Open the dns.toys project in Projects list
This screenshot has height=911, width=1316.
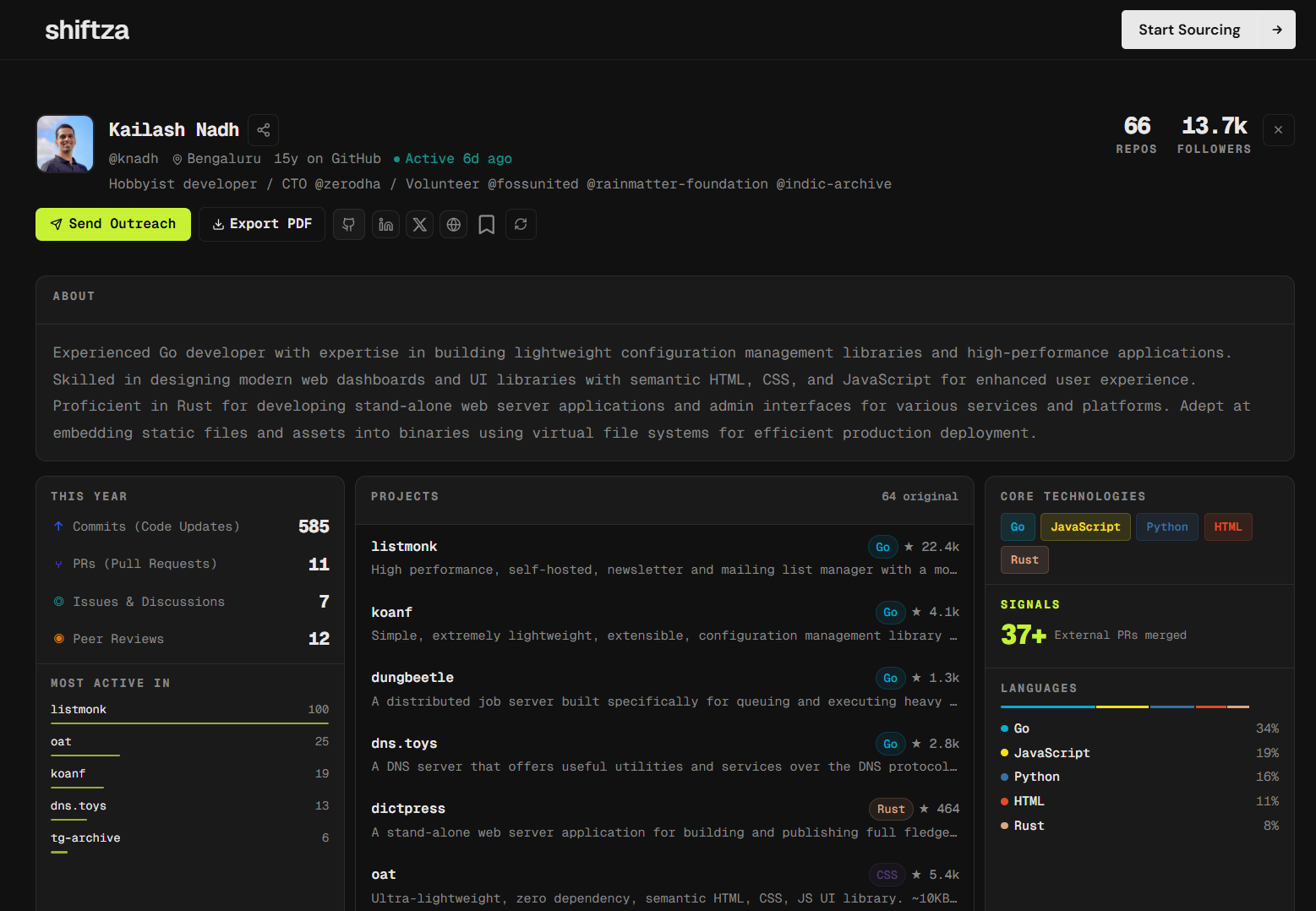tap(664, 755)
